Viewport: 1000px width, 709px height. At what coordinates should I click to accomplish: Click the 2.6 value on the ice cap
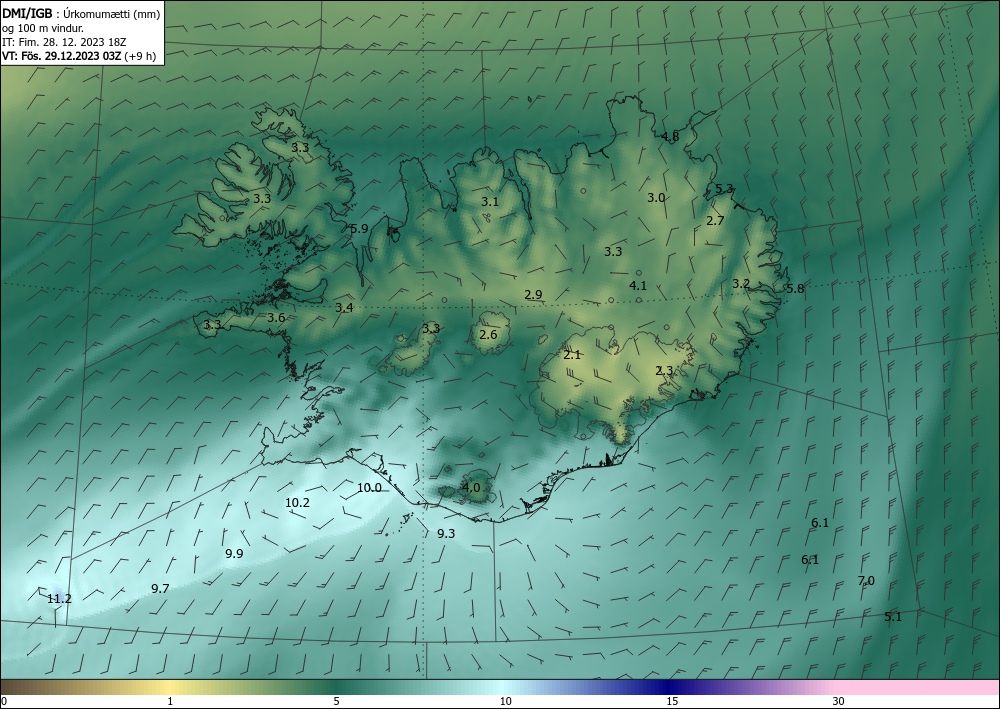pyautogui.click(x=488, y=335)
